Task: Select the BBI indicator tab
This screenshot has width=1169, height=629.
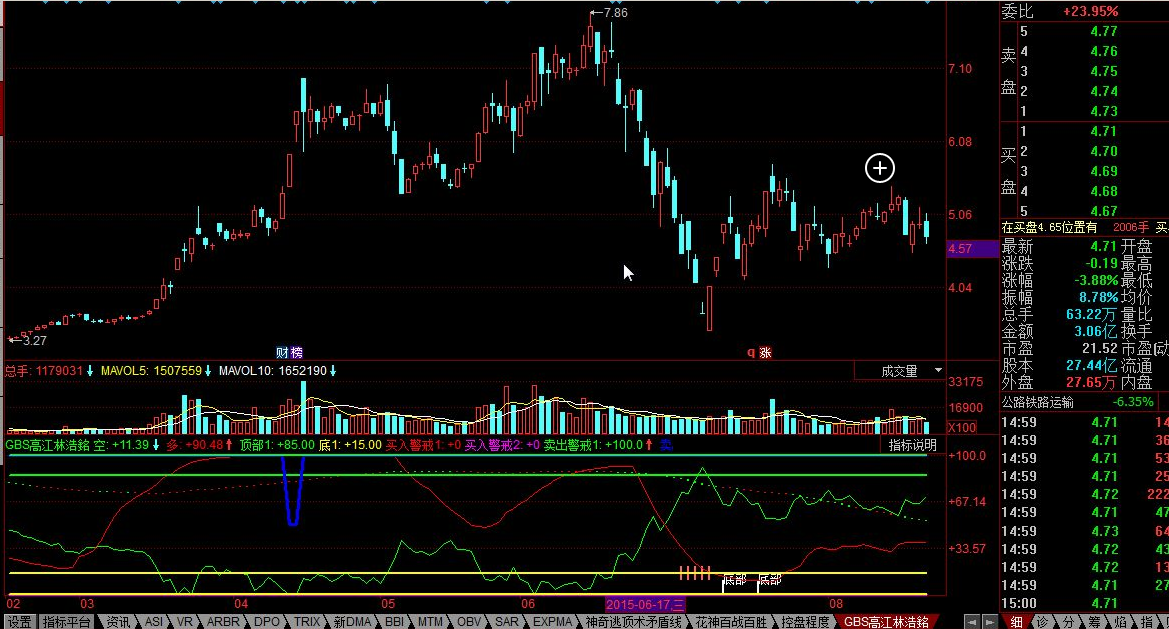Action: [394, 622]
